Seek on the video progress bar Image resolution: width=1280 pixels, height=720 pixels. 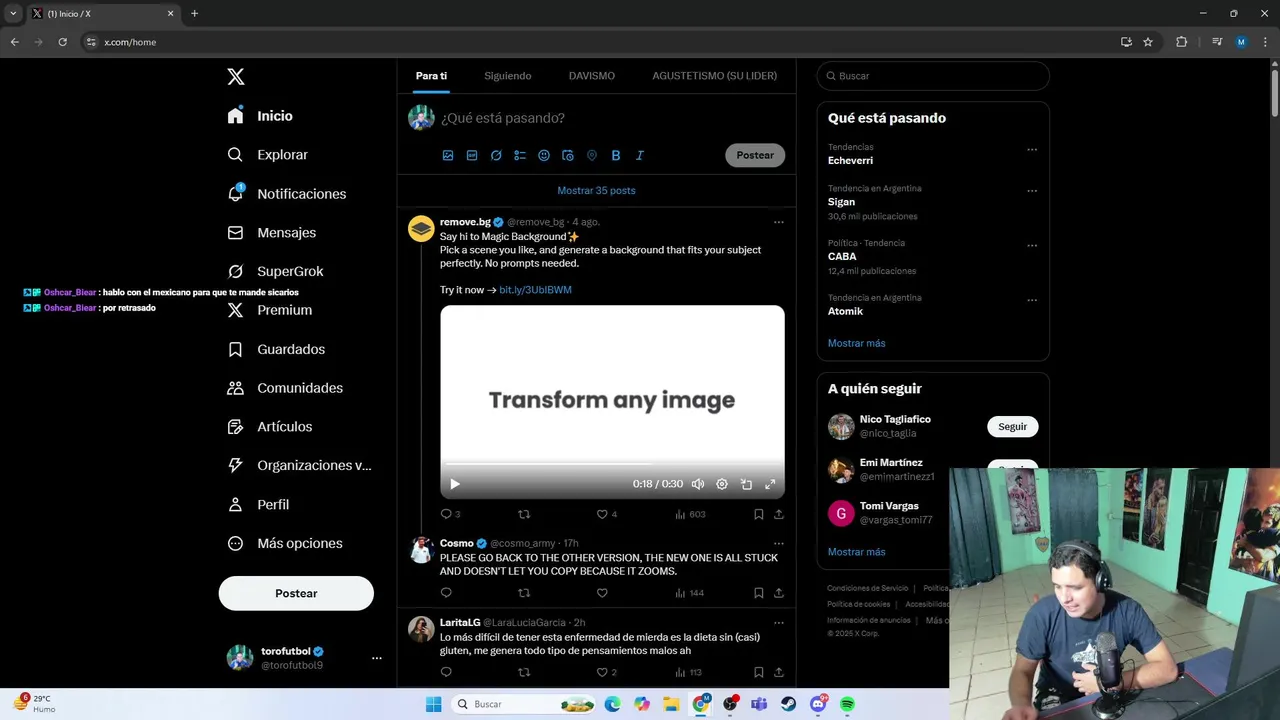(x=612, y=465)
